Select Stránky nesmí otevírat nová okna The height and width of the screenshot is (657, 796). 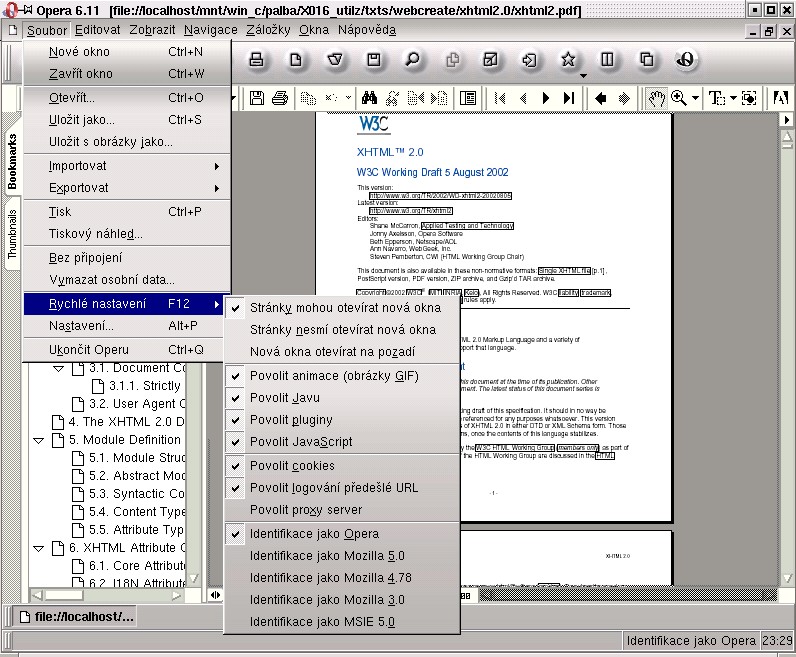[x=342, y=330]
